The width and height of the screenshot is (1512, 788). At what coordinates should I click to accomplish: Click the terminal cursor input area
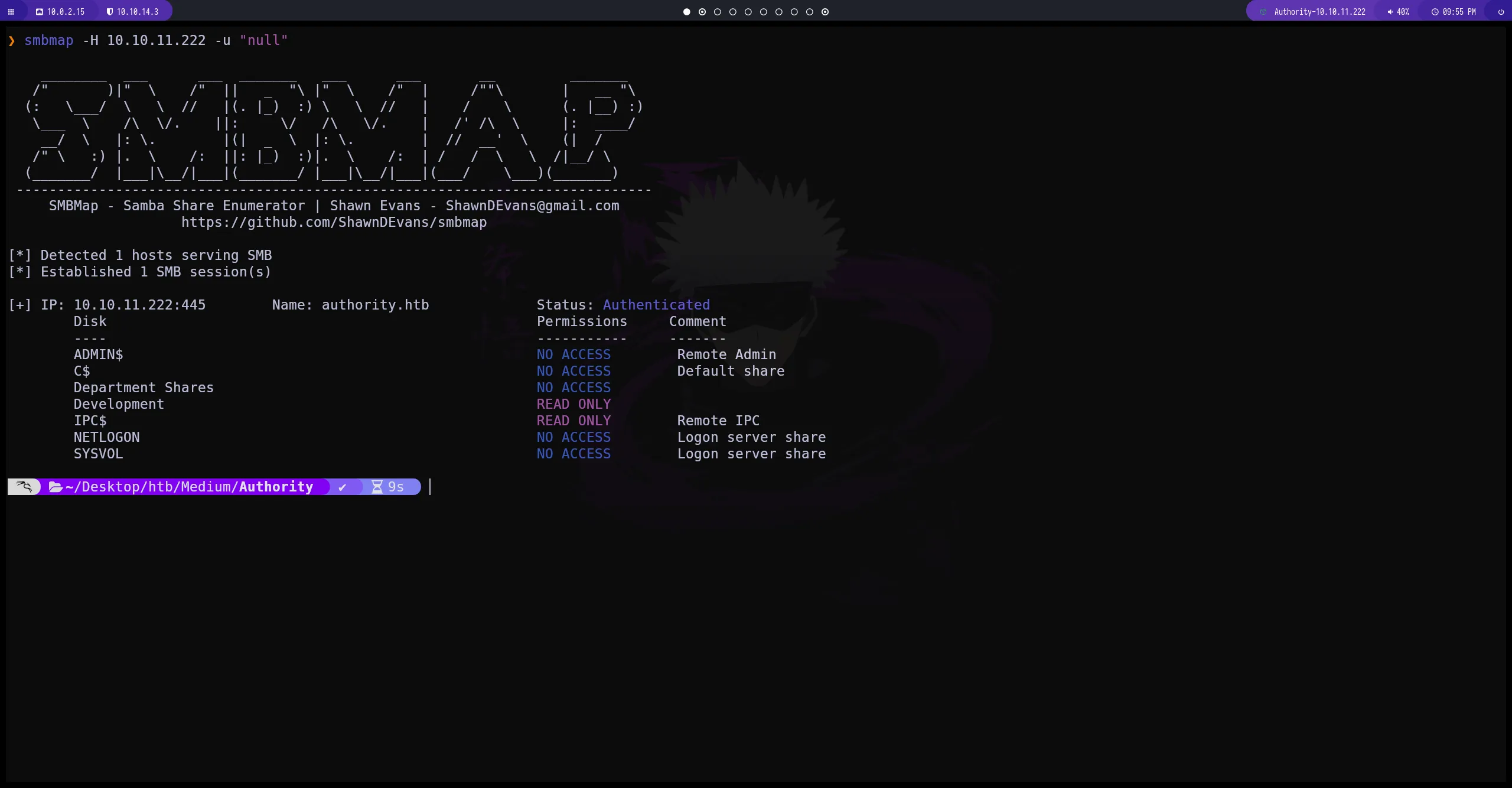pos(431,487)
